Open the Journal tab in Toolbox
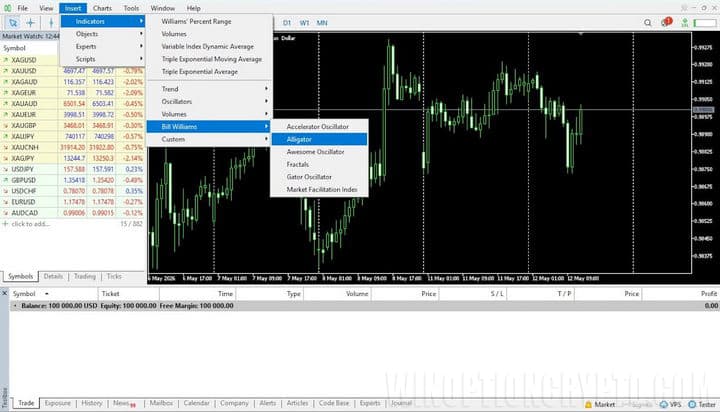Screen dimensions: 720x412 tap(401, 403)
